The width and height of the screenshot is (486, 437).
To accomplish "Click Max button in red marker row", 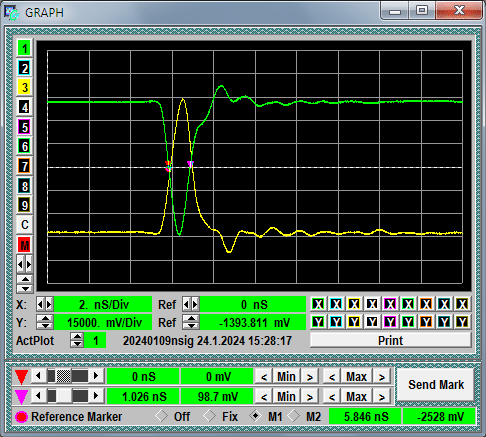I will [x=356, y=377].
